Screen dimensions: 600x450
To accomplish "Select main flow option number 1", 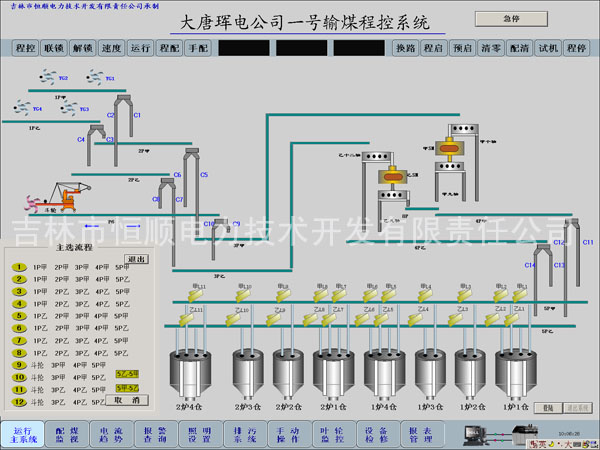I will tap(19, 268).
